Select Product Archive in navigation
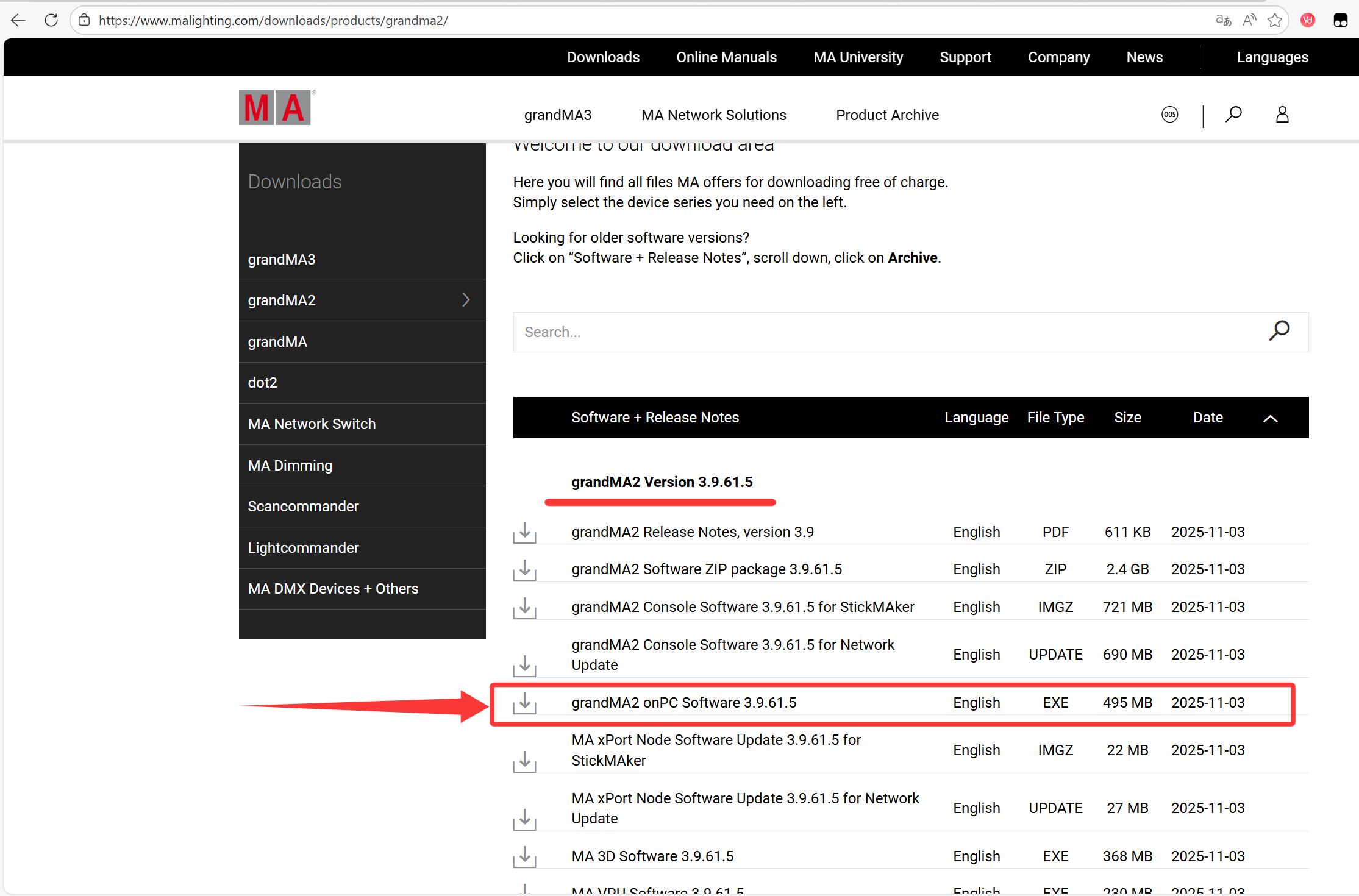Viewport: 1359px width, 896px height. [x=887, y=115]
